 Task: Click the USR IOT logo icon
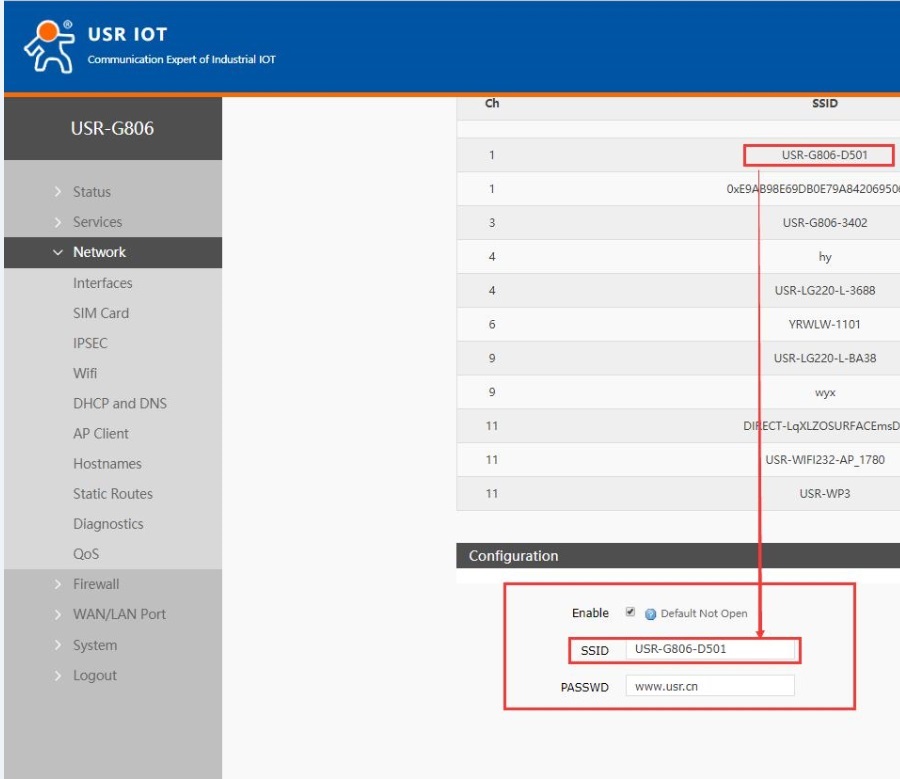click(49, 46)
